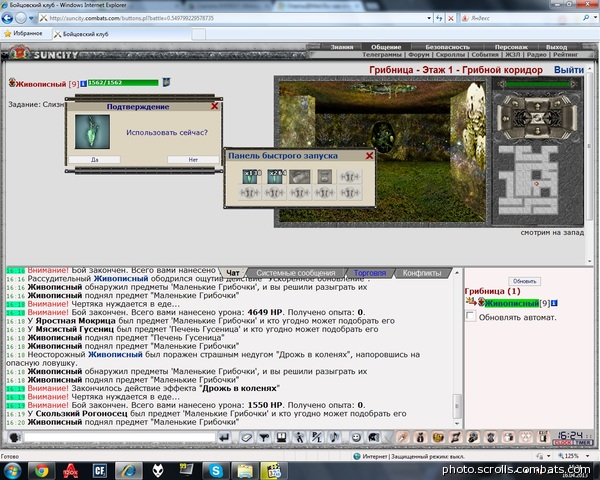Open the smiley emoticons picker
Screen dimensions: 600x480
(x=356, y=437)
